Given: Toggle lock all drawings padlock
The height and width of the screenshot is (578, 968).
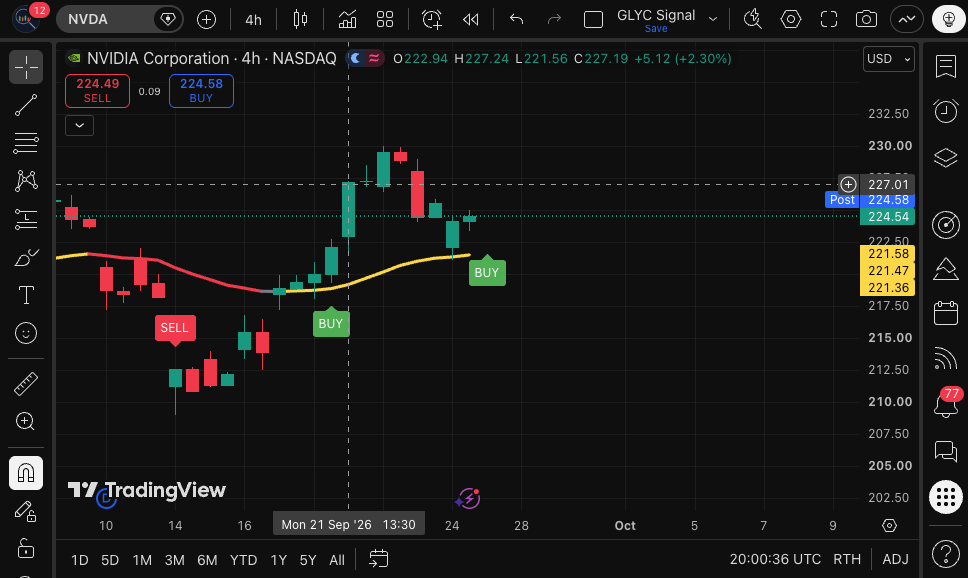Looking at the screenshot, I should (x=26, y=548).
